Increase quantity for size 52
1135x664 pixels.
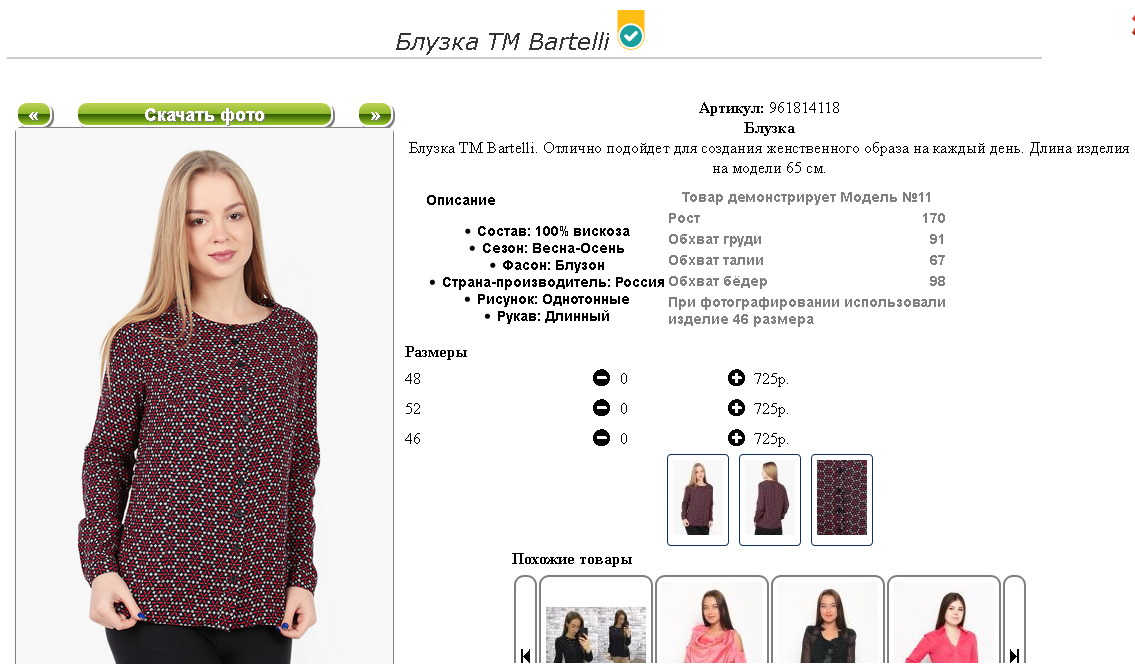(736, 408)
